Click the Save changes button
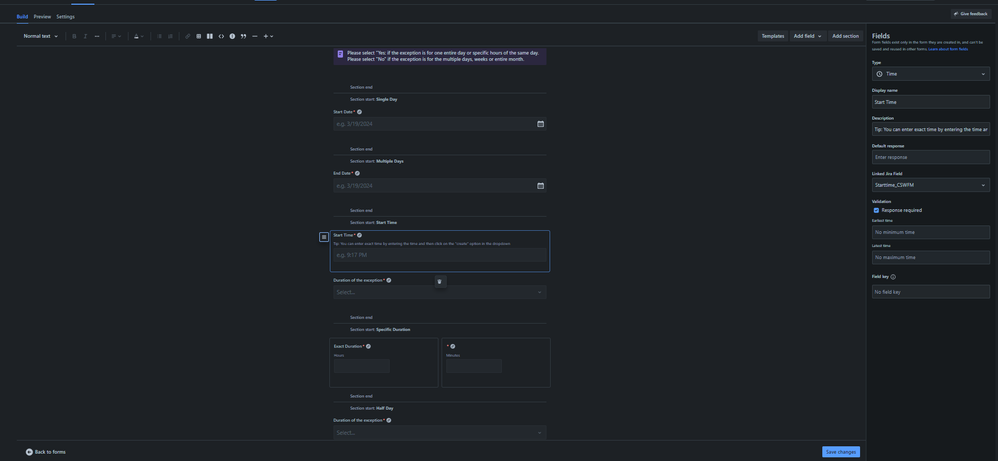The image size is (998, 461). click(x=840, y=452)
